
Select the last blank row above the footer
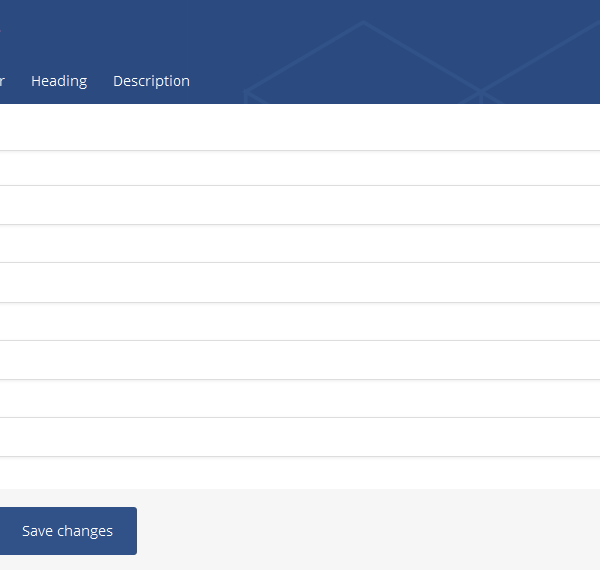(300, 473)
